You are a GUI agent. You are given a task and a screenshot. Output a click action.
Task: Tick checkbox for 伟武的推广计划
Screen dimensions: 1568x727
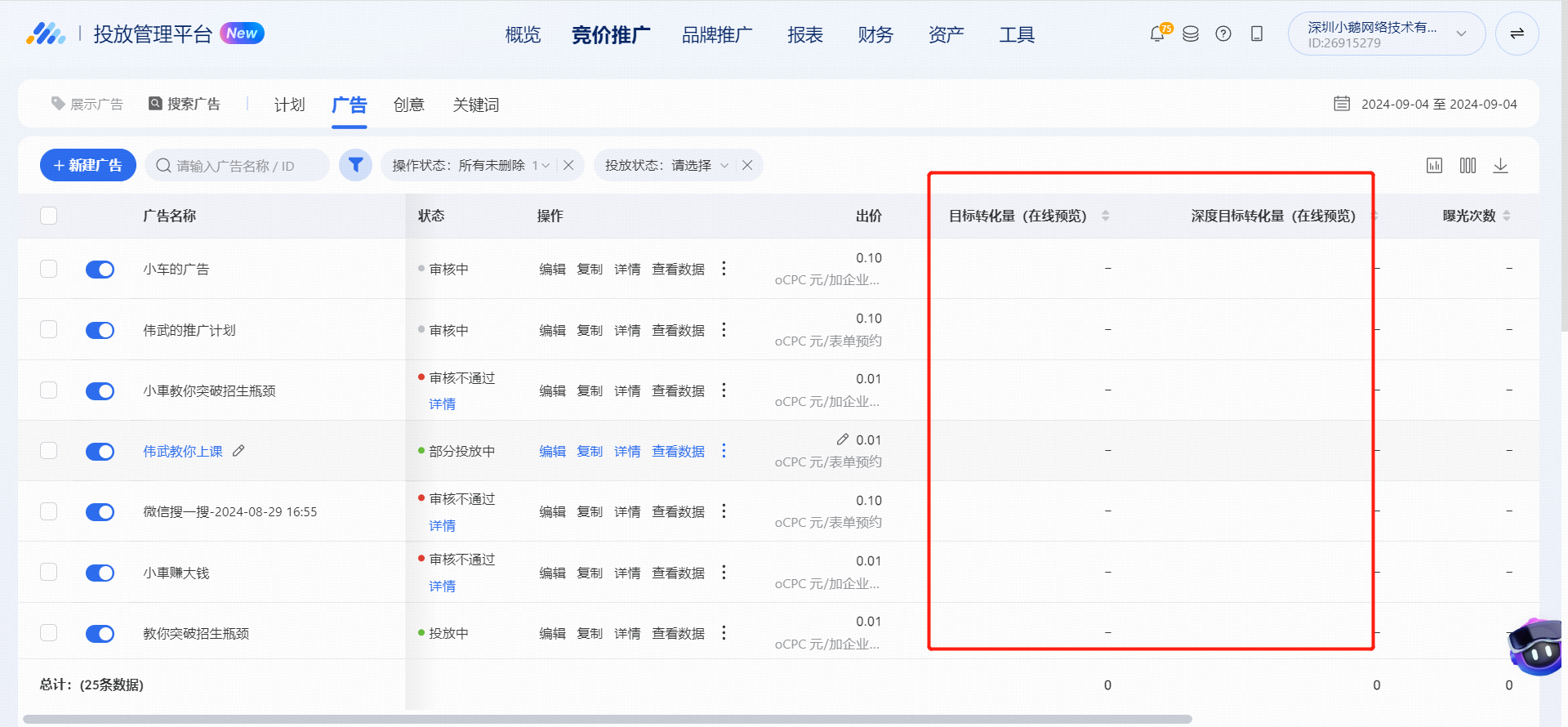coord(49,329)
